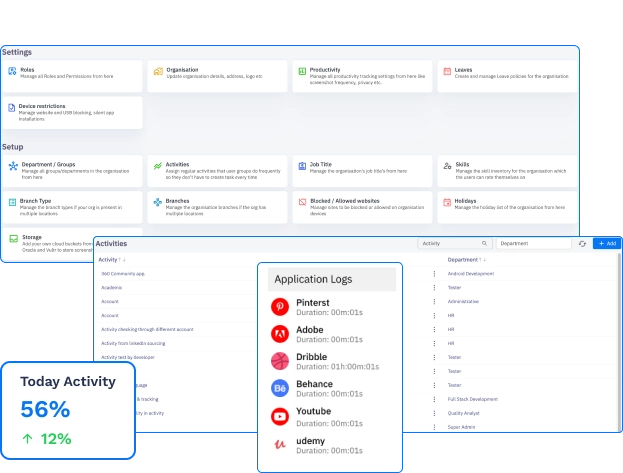Sort by the Department column header
Screen dimensions: 623x473
[464, 259]
